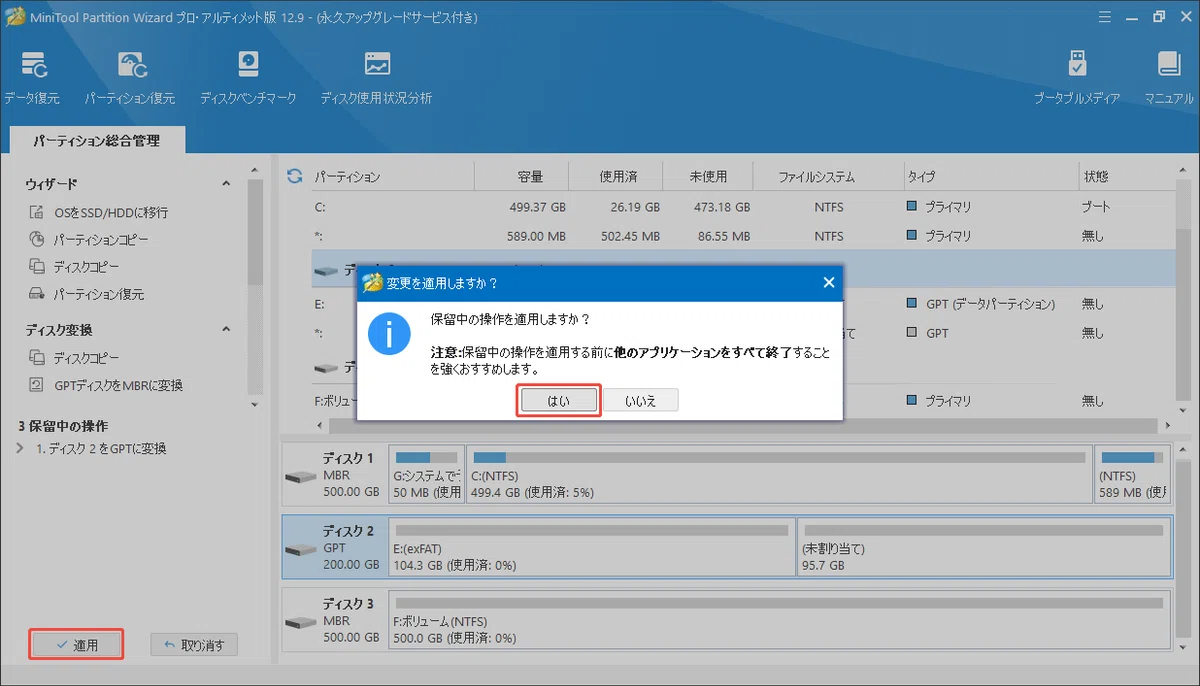Click ファイルシステム column header
The width and height of the screenshot is (1200, 686).
coord(817,177)
